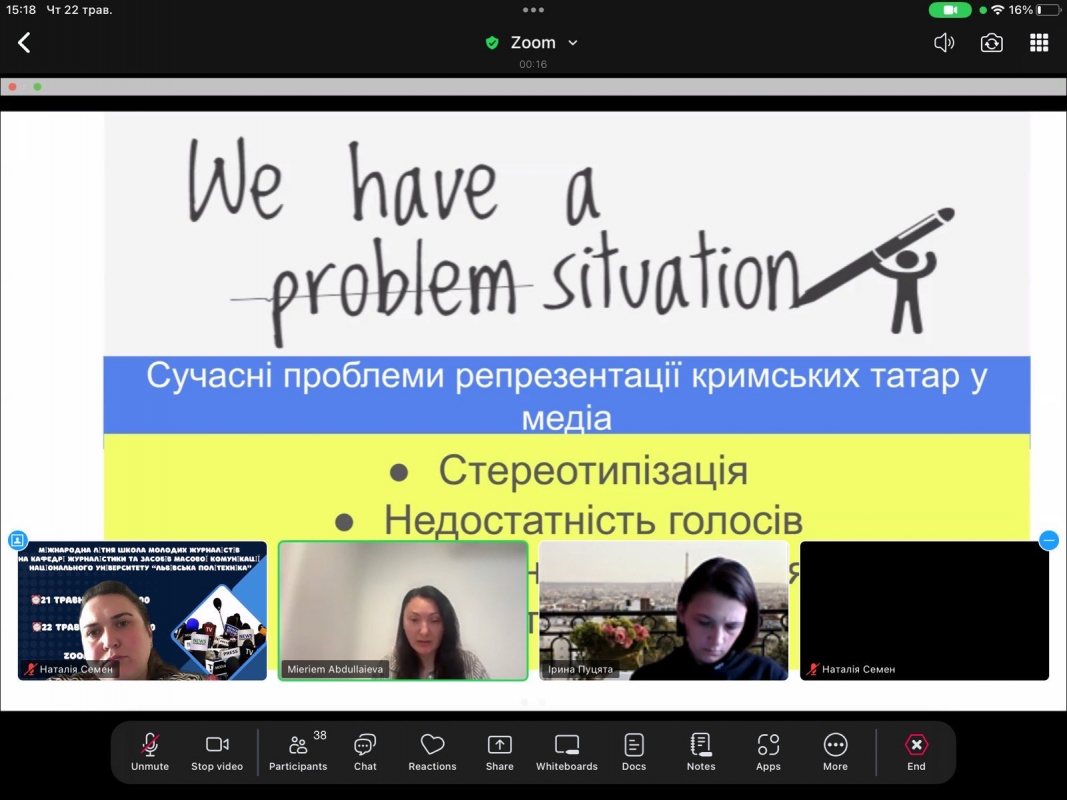The height and width of the screenshot is (800, 1067).
Task: Tap the back arrow
Action: click(x=24, y=42)
